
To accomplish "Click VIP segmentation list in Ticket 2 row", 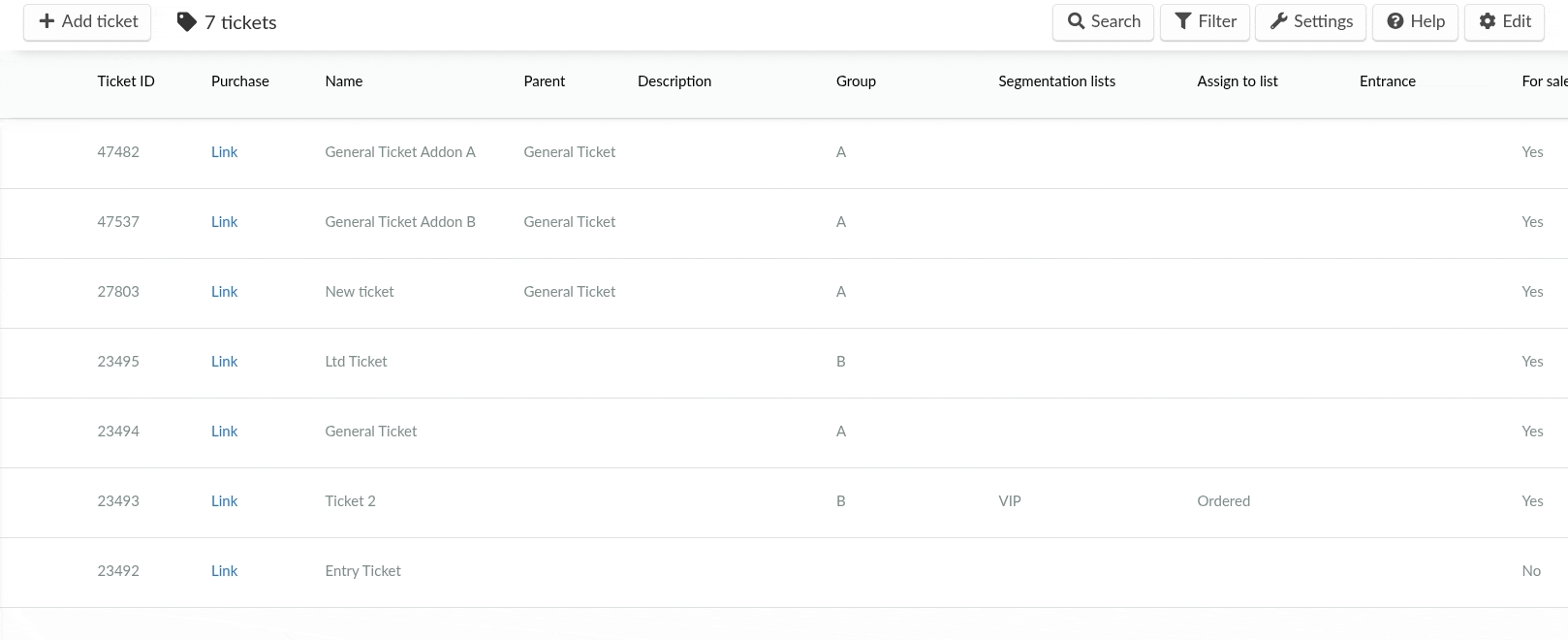I will 1010,501.
